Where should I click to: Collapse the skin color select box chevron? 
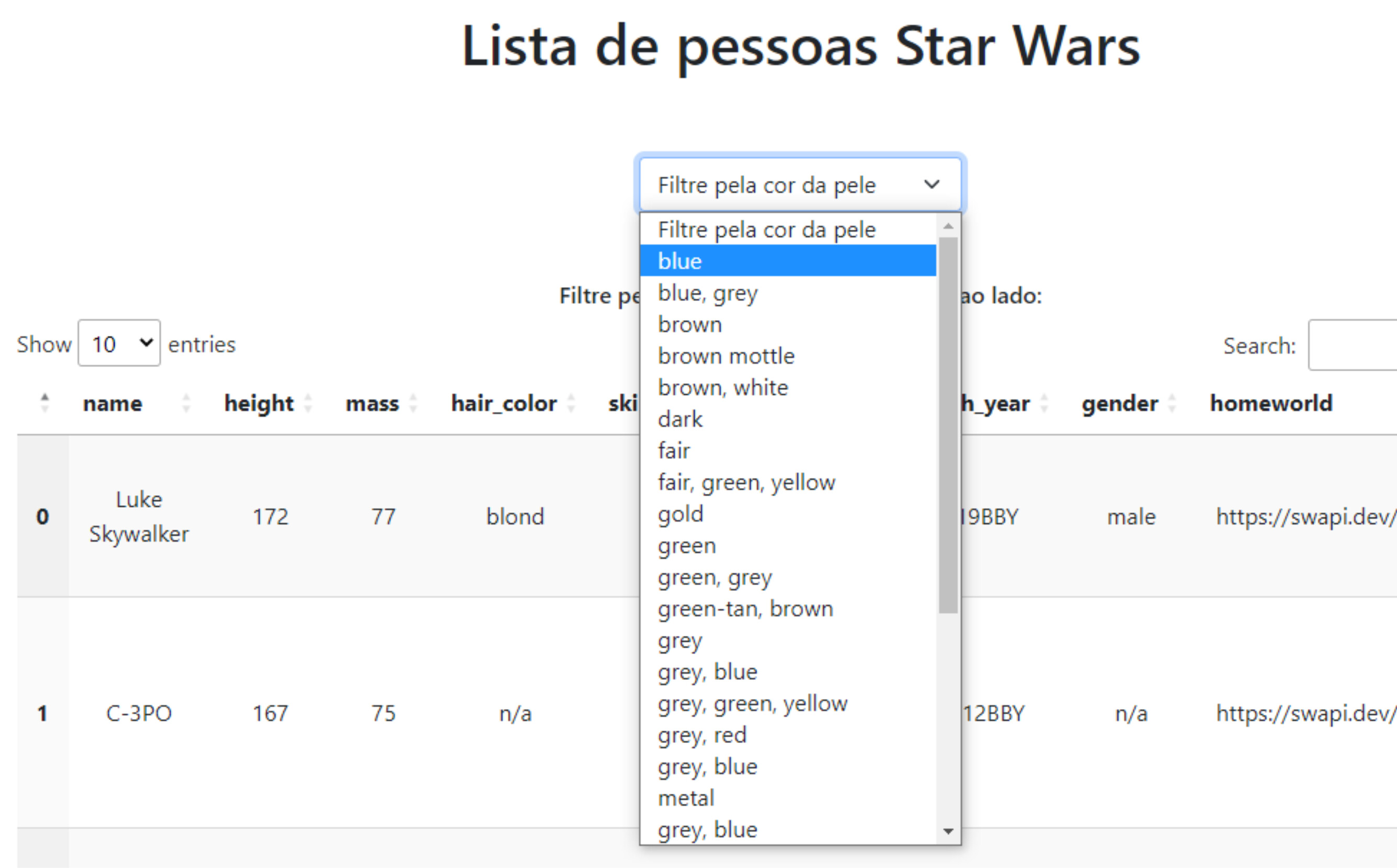[932, 184]
